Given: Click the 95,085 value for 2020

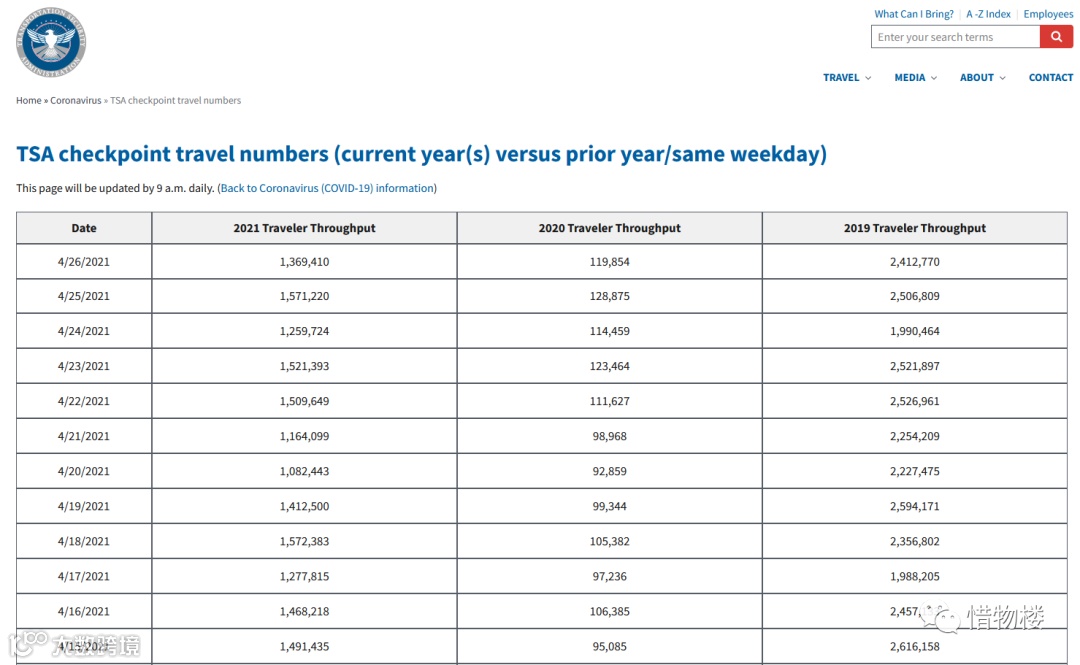Looking at the screenshot, I should tap(610, 647).
